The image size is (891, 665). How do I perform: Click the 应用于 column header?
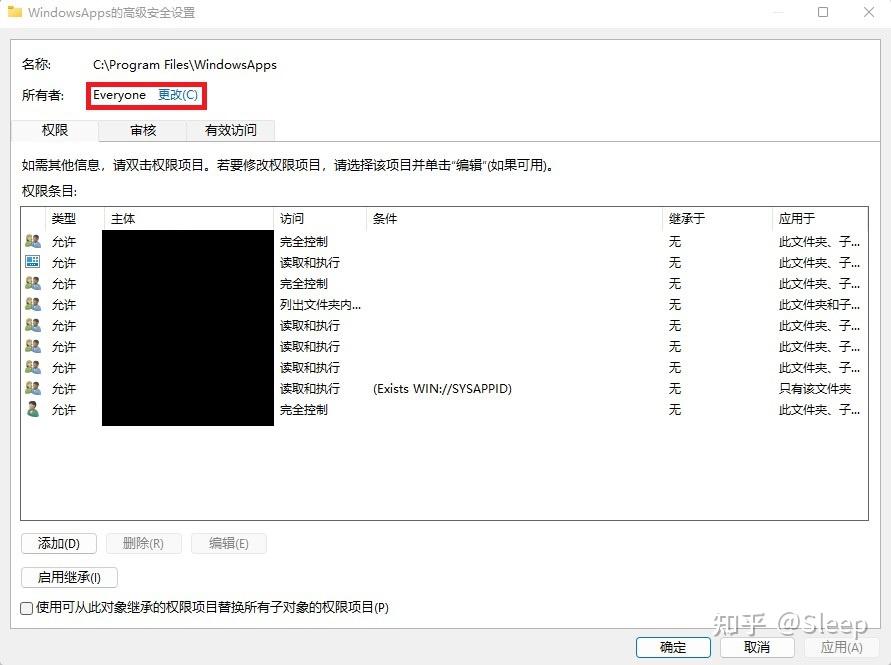click(820, 218)
